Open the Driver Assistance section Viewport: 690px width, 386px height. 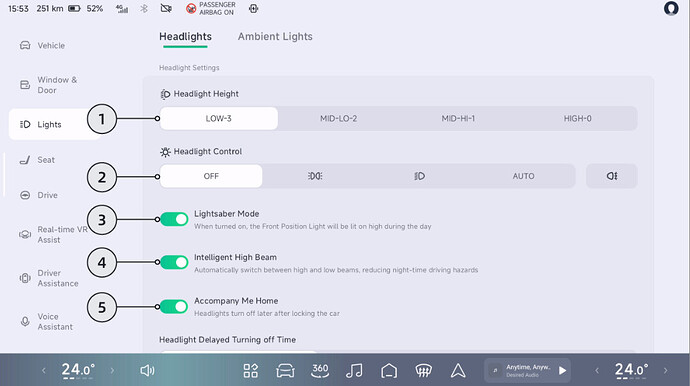click(49, 278)
